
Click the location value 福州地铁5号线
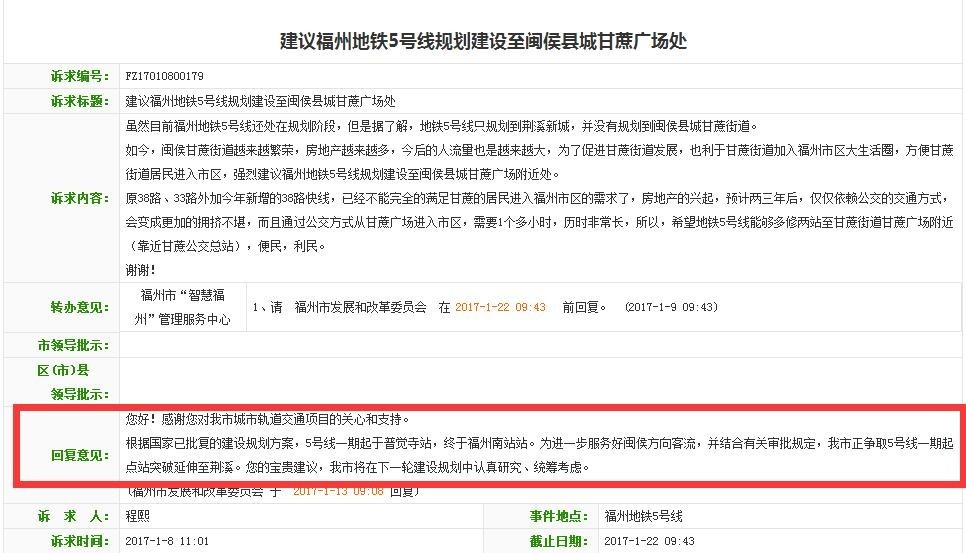coord(643,516)
